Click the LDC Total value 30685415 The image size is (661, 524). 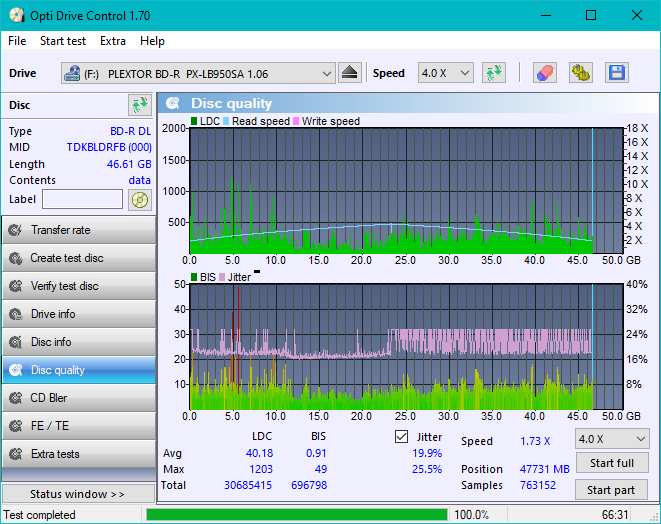248,485
